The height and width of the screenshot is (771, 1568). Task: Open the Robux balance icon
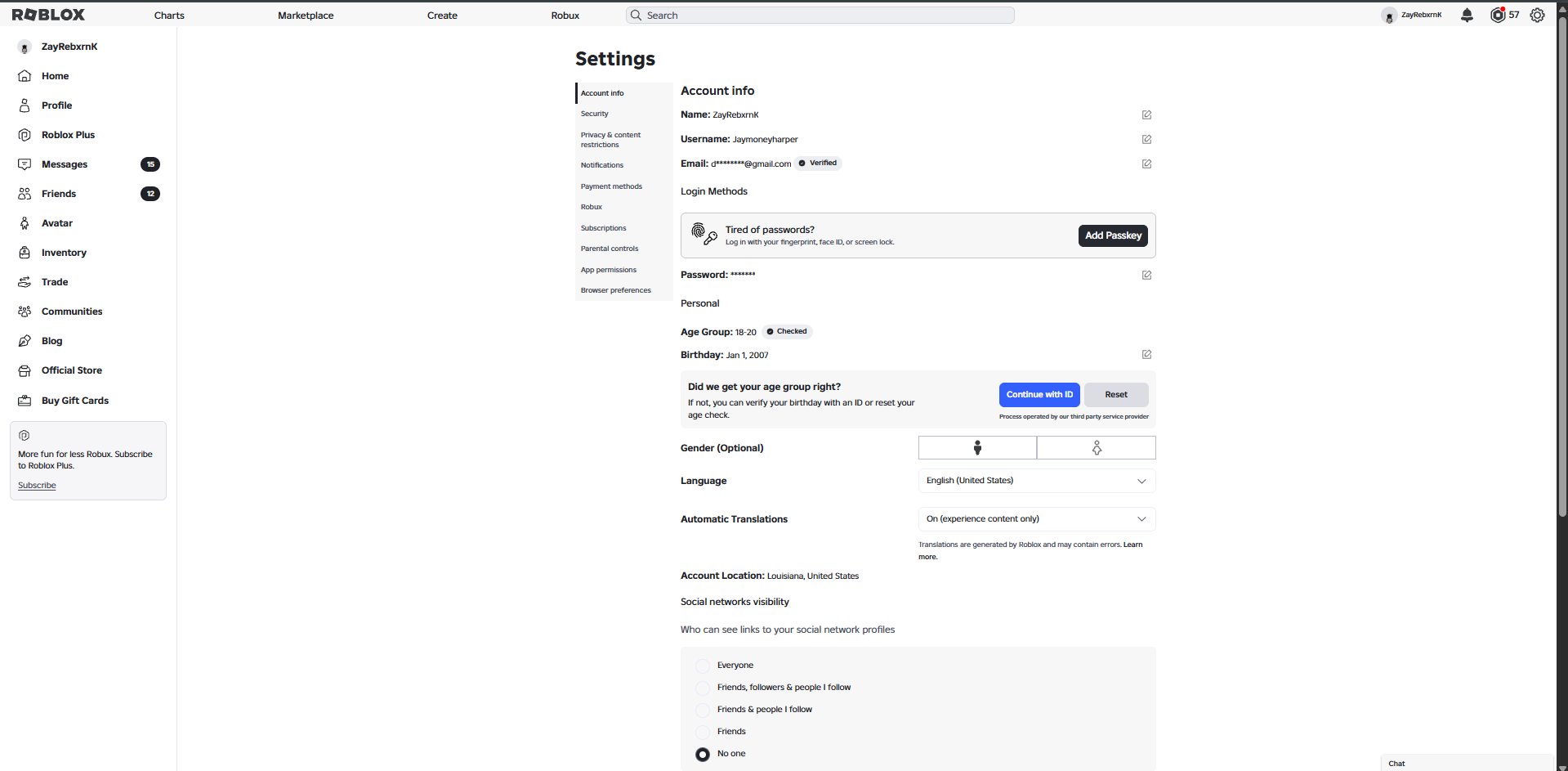click(1497, 15)
